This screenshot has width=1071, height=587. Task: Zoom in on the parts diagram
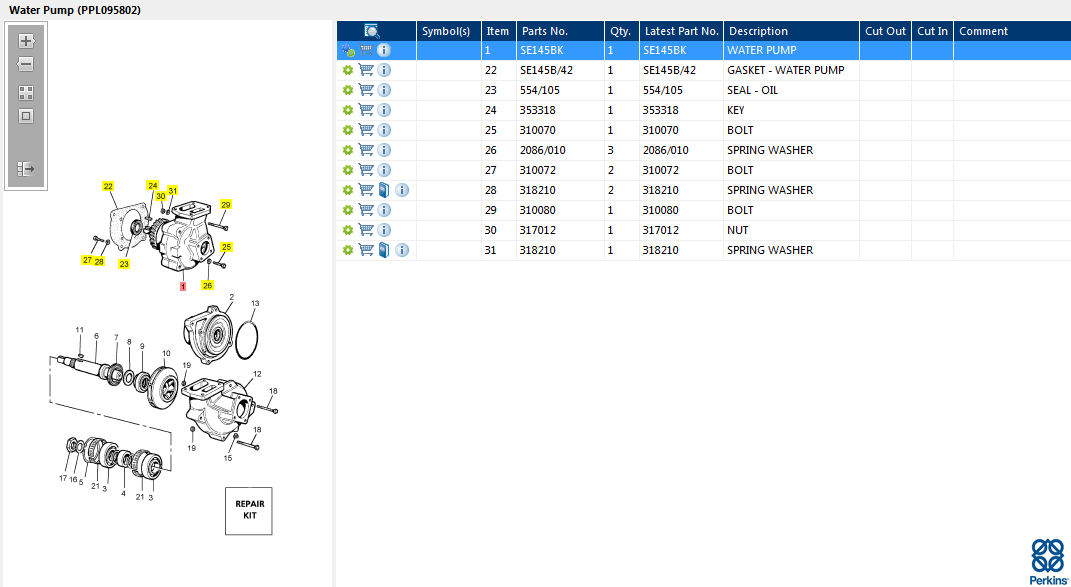(26, 41)
